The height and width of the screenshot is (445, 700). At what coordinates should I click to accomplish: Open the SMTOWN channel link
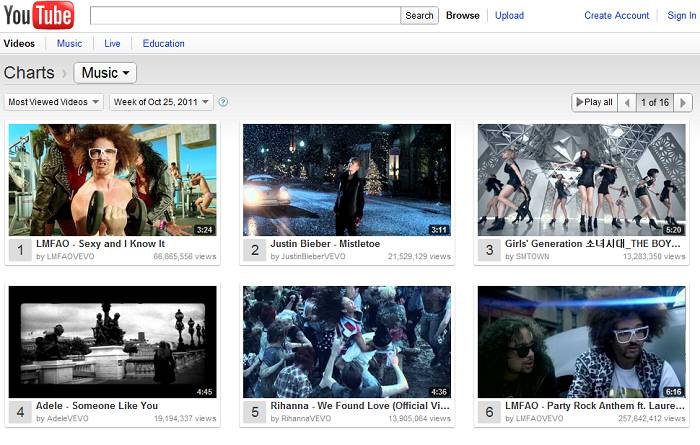[x=532, y=257]
